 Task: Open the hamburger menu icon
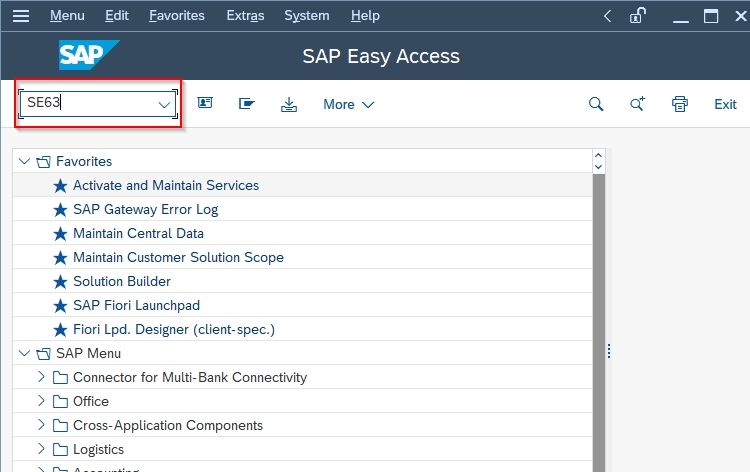tap(21, 16)
